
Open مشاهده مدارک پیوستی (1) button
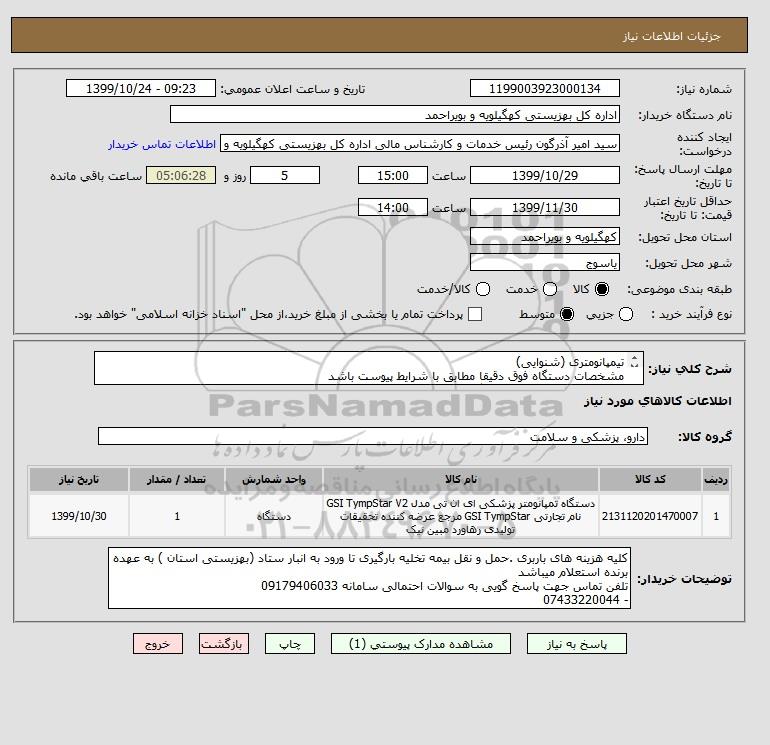pos(421,644)
